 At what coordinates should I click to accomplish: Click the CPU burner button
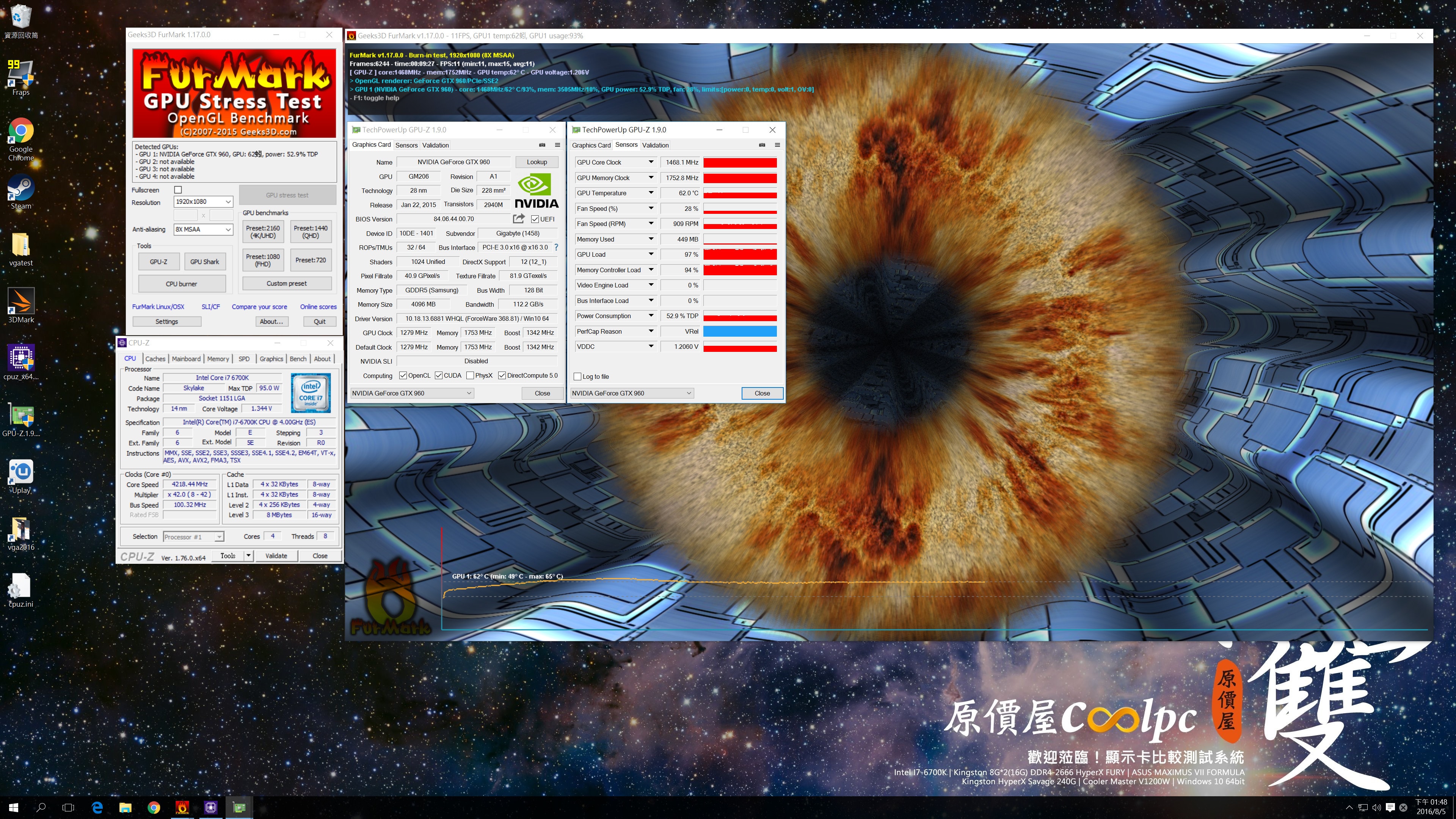[182, 284]
